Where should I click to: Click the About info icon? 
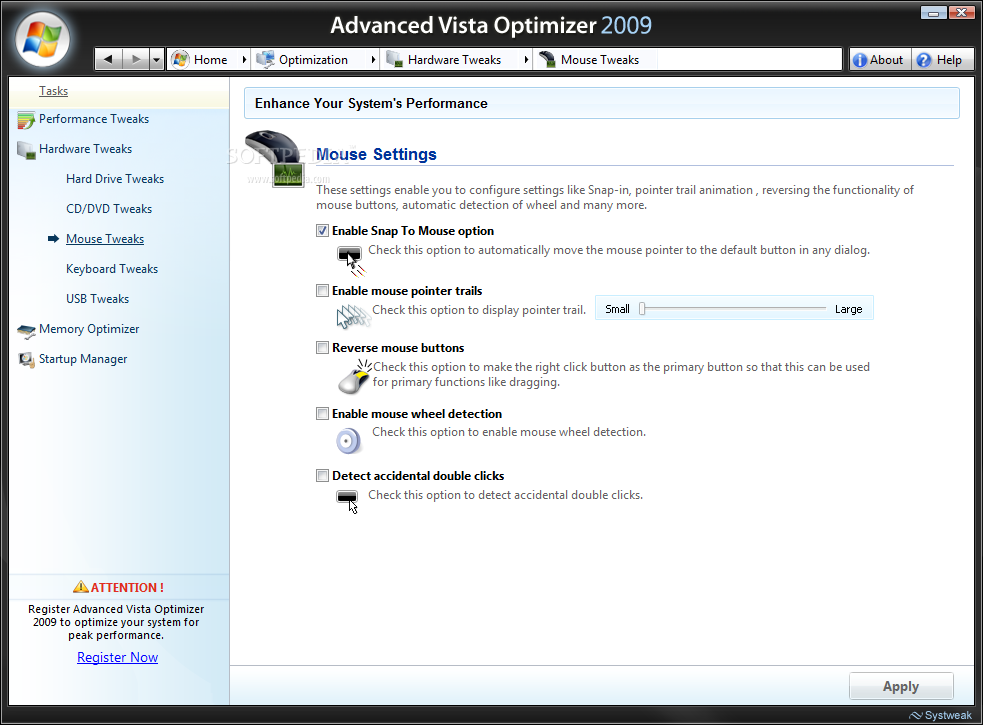point(860,60)
